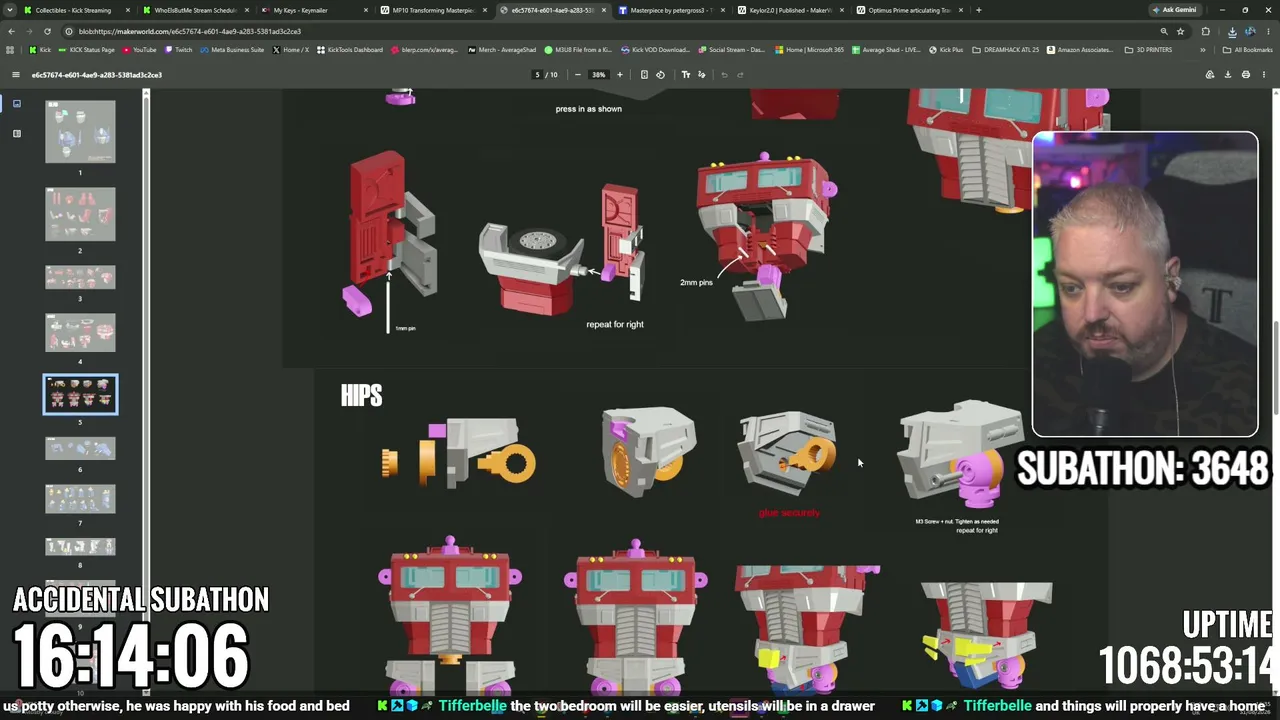Viewport: 1280px width, 720px height.
Task: Select the PDF text annotation tool
Action: (x=686, y=75)
